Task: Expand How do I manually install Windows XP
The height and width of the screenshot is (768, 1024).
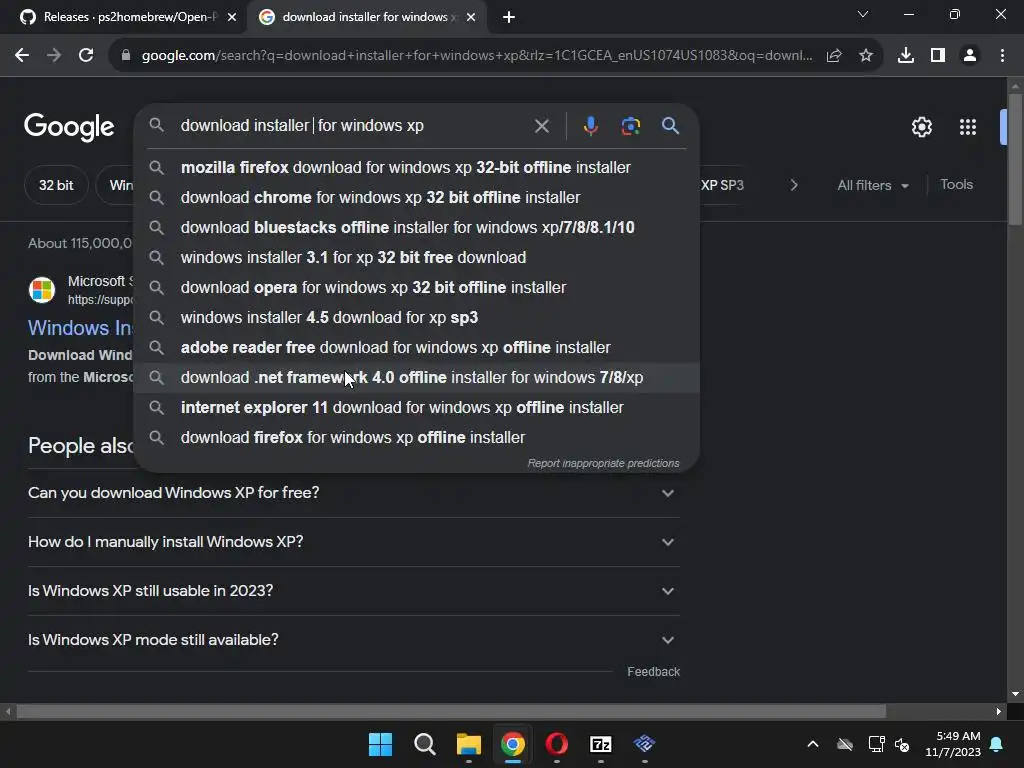Action: coord(353,542)
